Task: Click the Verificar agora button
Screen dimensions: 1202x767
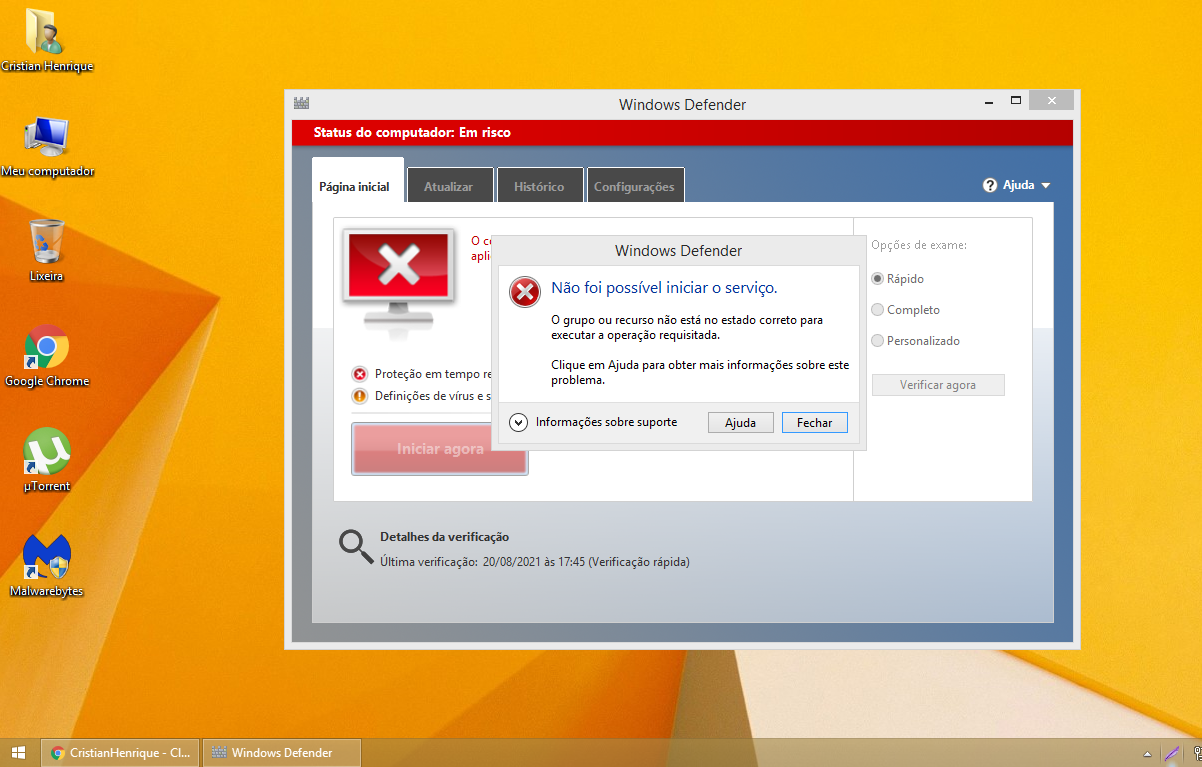Action: pos(938,385)
